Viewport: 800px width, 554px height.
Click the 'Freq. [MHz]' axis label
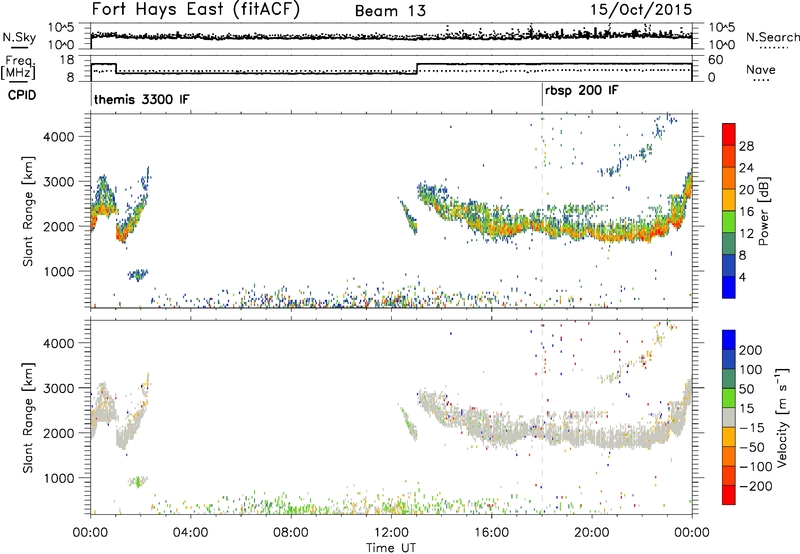click(18, 67)
